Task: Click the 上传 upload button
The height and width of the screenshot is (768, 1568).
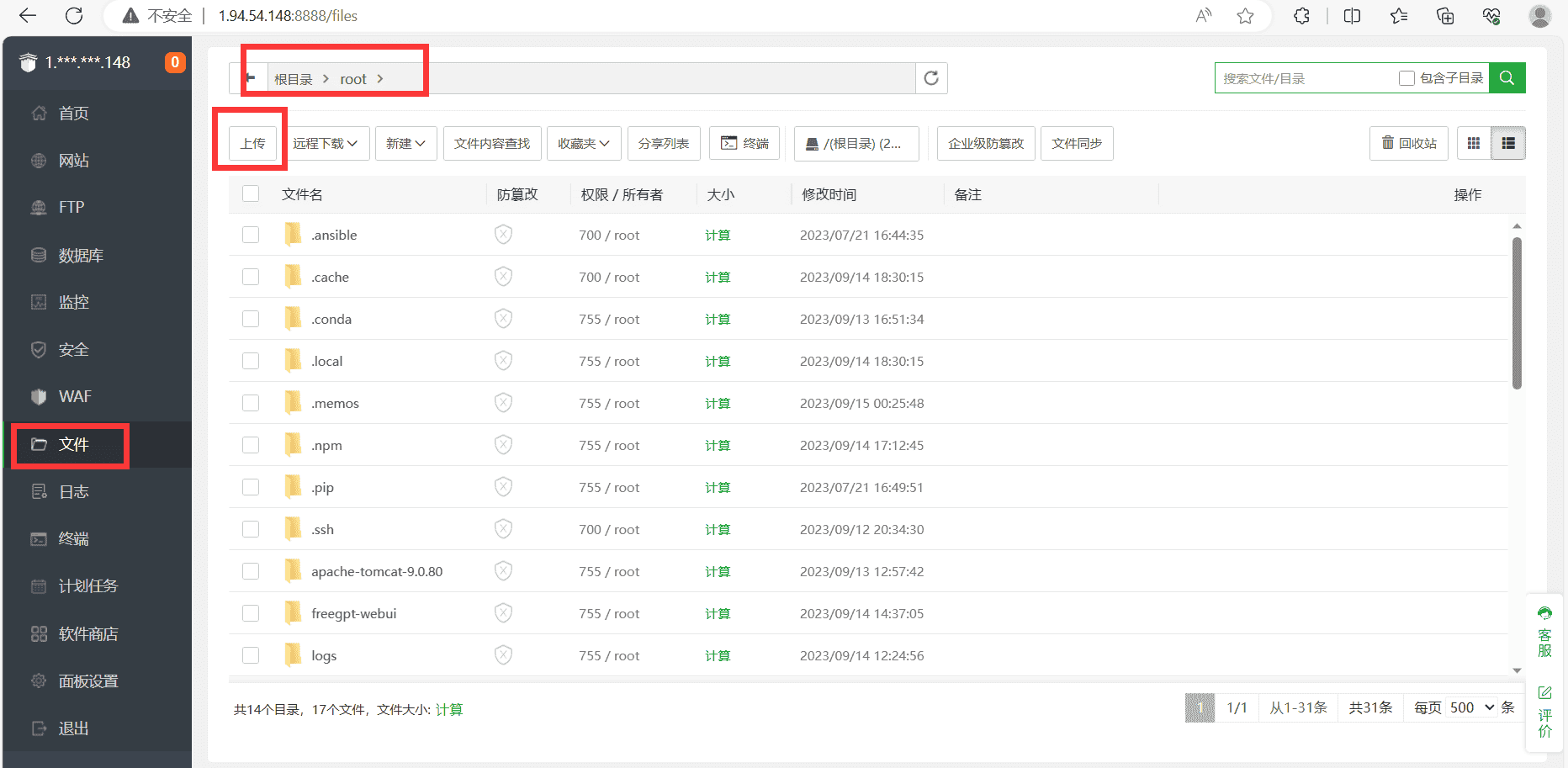Action: 252,143
